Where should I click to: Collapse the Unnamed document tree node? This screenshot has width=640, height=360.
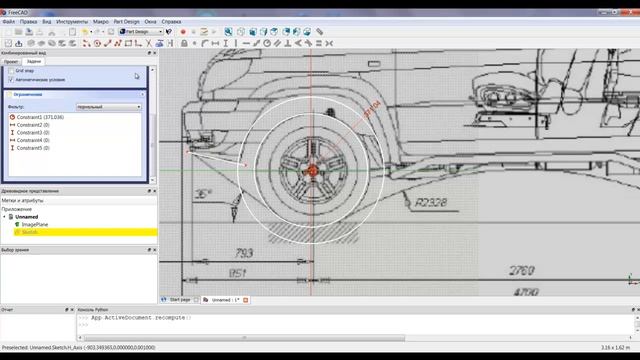4,217
